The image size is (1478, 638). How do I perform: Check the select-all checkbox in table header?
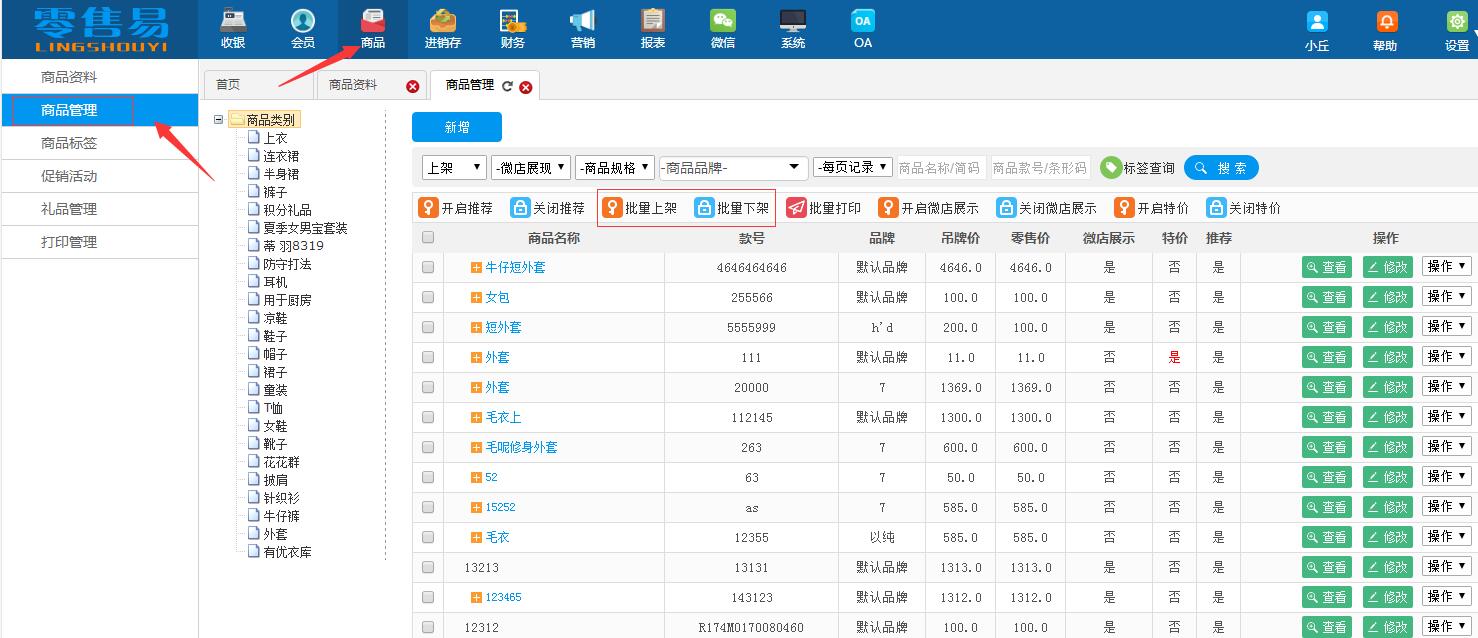427,237
